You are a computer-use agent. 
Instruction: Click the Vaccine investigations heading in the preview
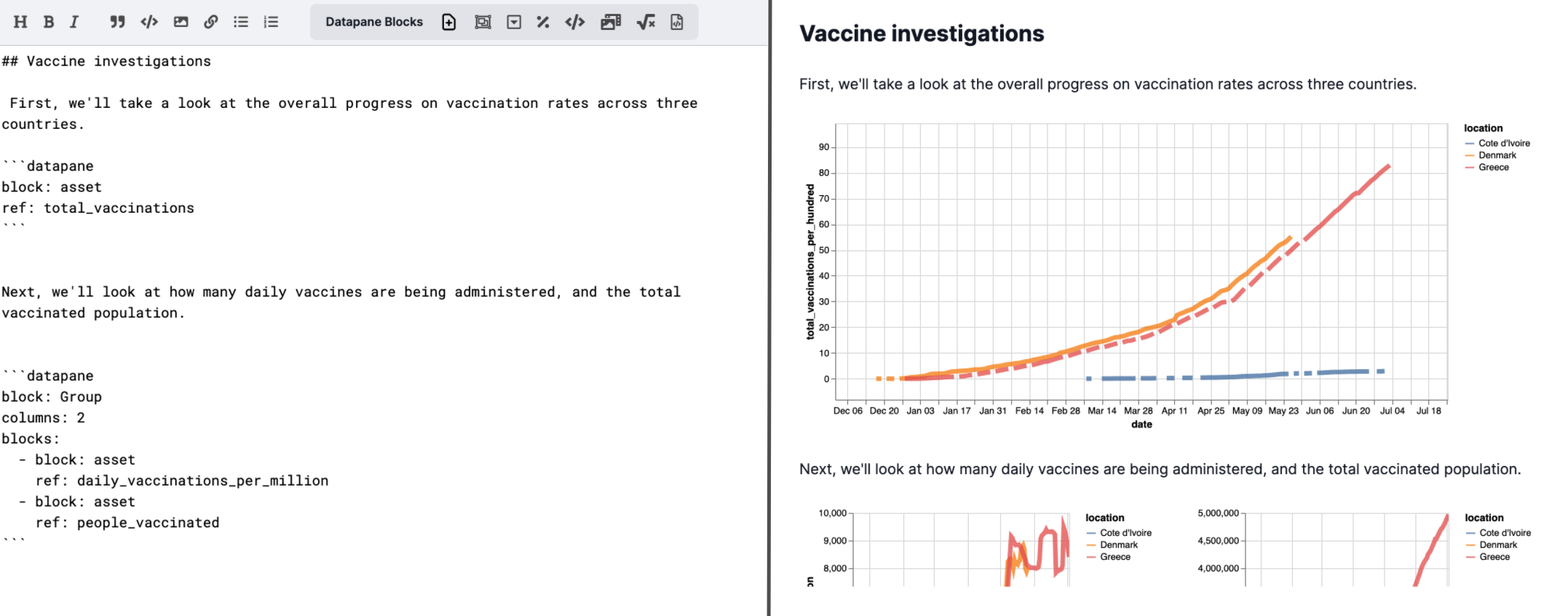tap(922, 33)
